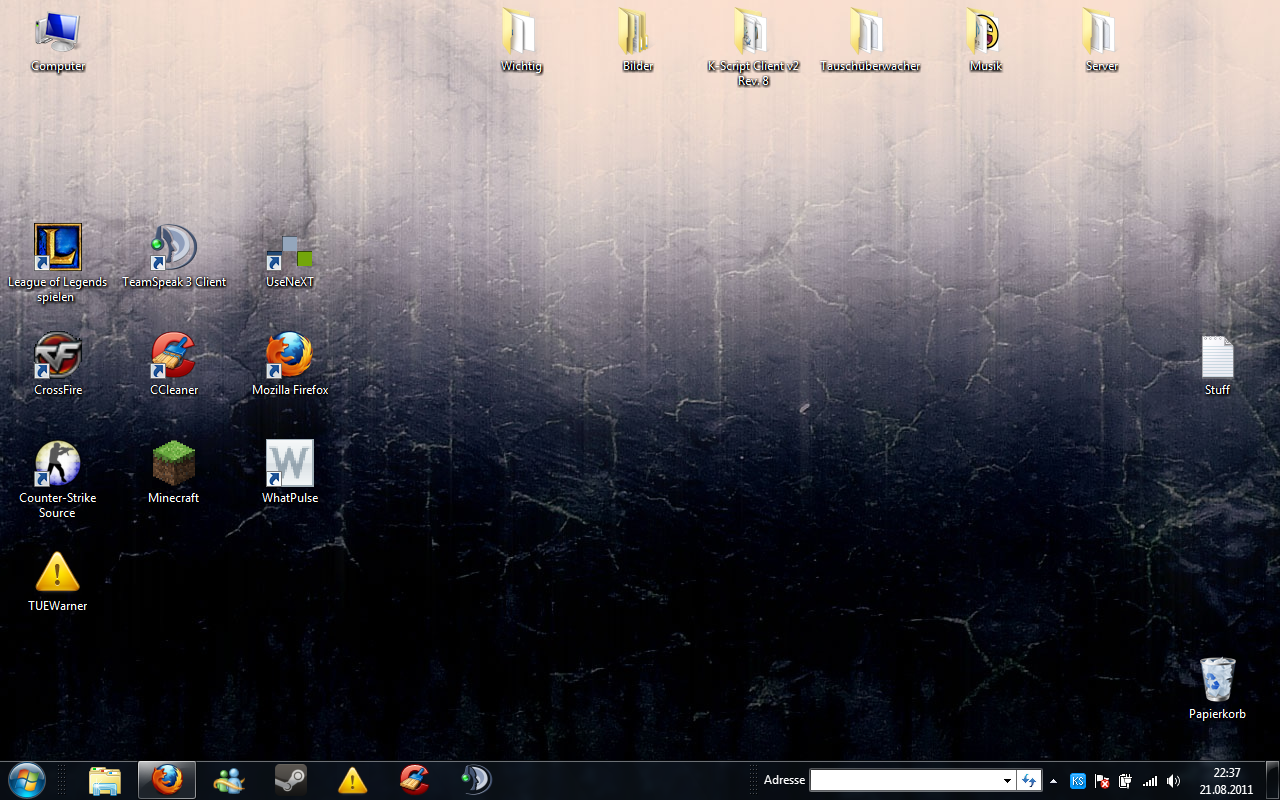Open the Windows Start menu

tap(27, 780)
